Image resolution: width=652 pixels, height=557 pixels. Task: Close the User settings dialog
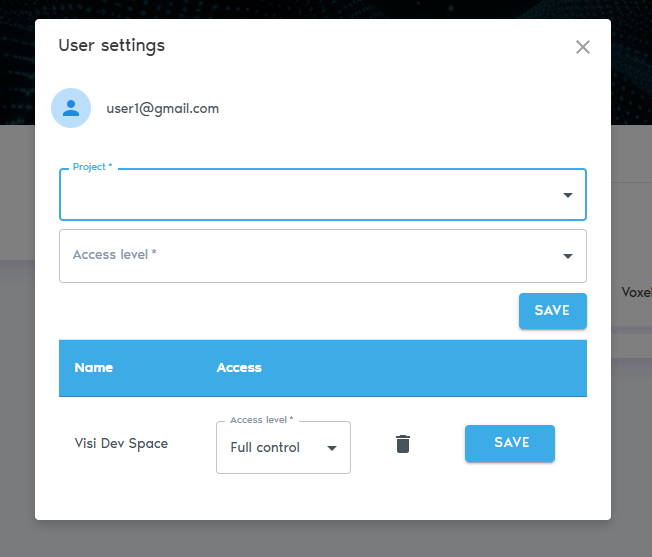(x=583, y=47)
